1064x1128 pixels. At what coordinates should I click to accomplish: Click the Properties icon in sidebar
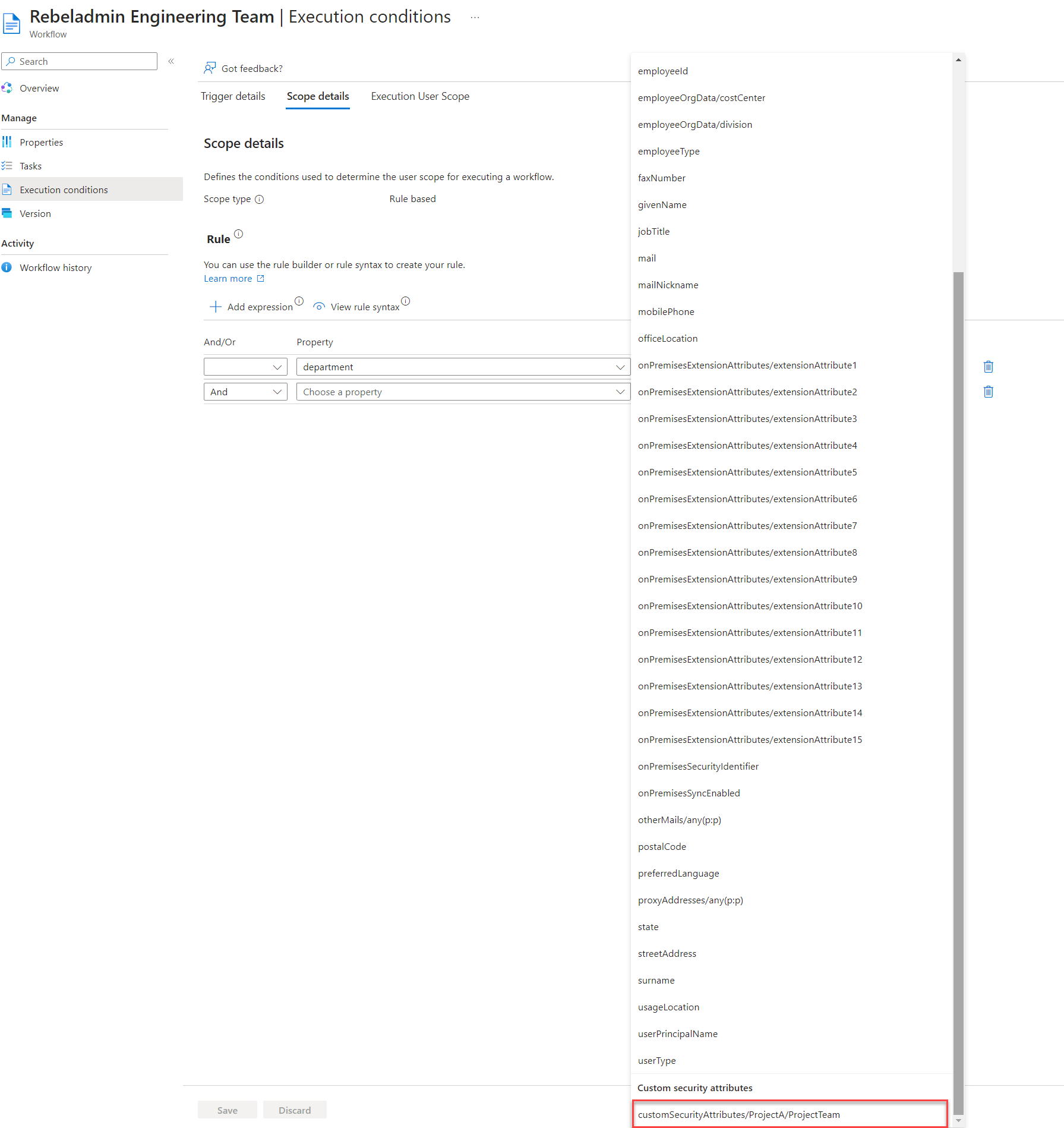tap(7, 142)
